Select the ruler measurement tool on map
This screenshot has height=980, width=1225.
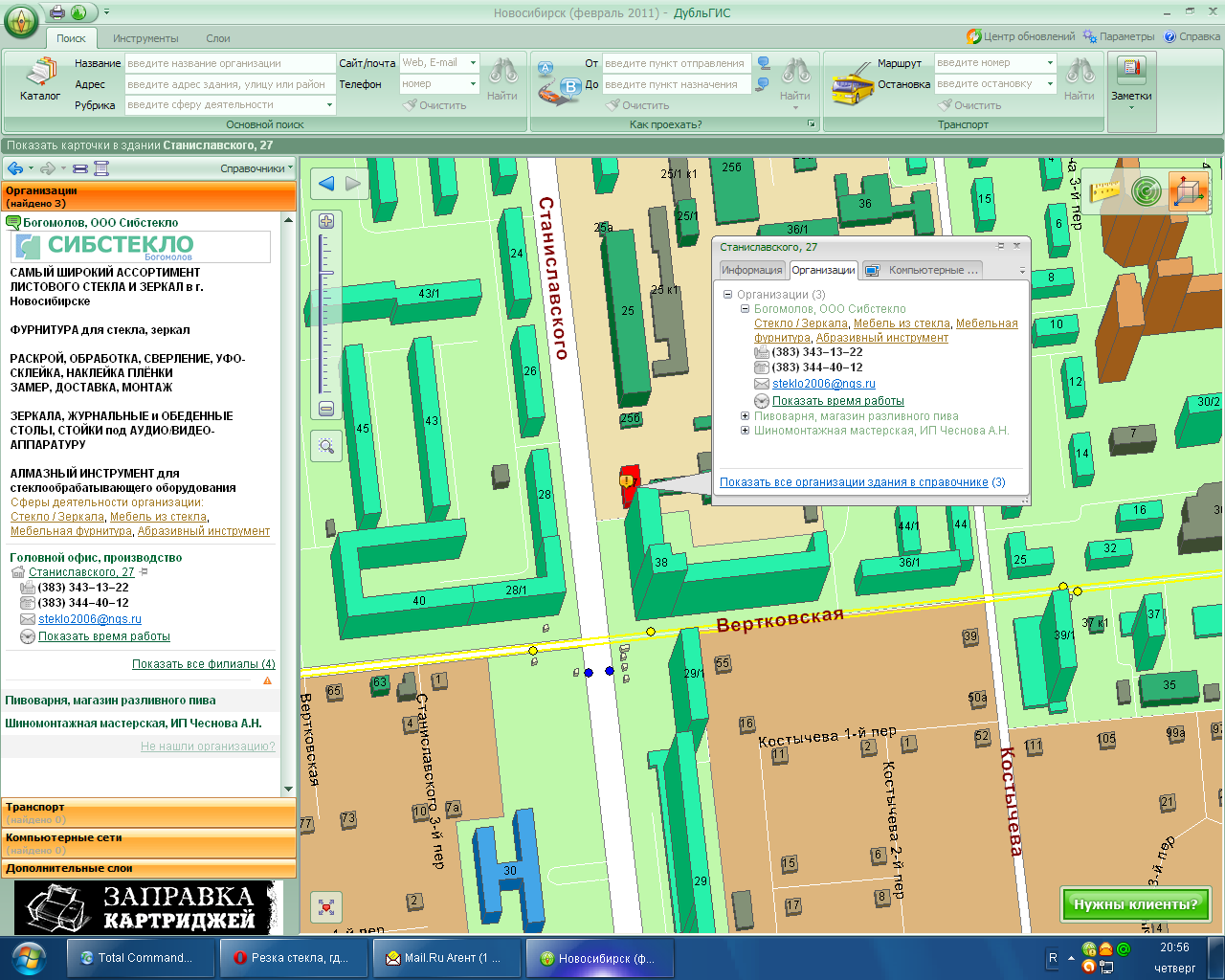(x=1104, y=190)
